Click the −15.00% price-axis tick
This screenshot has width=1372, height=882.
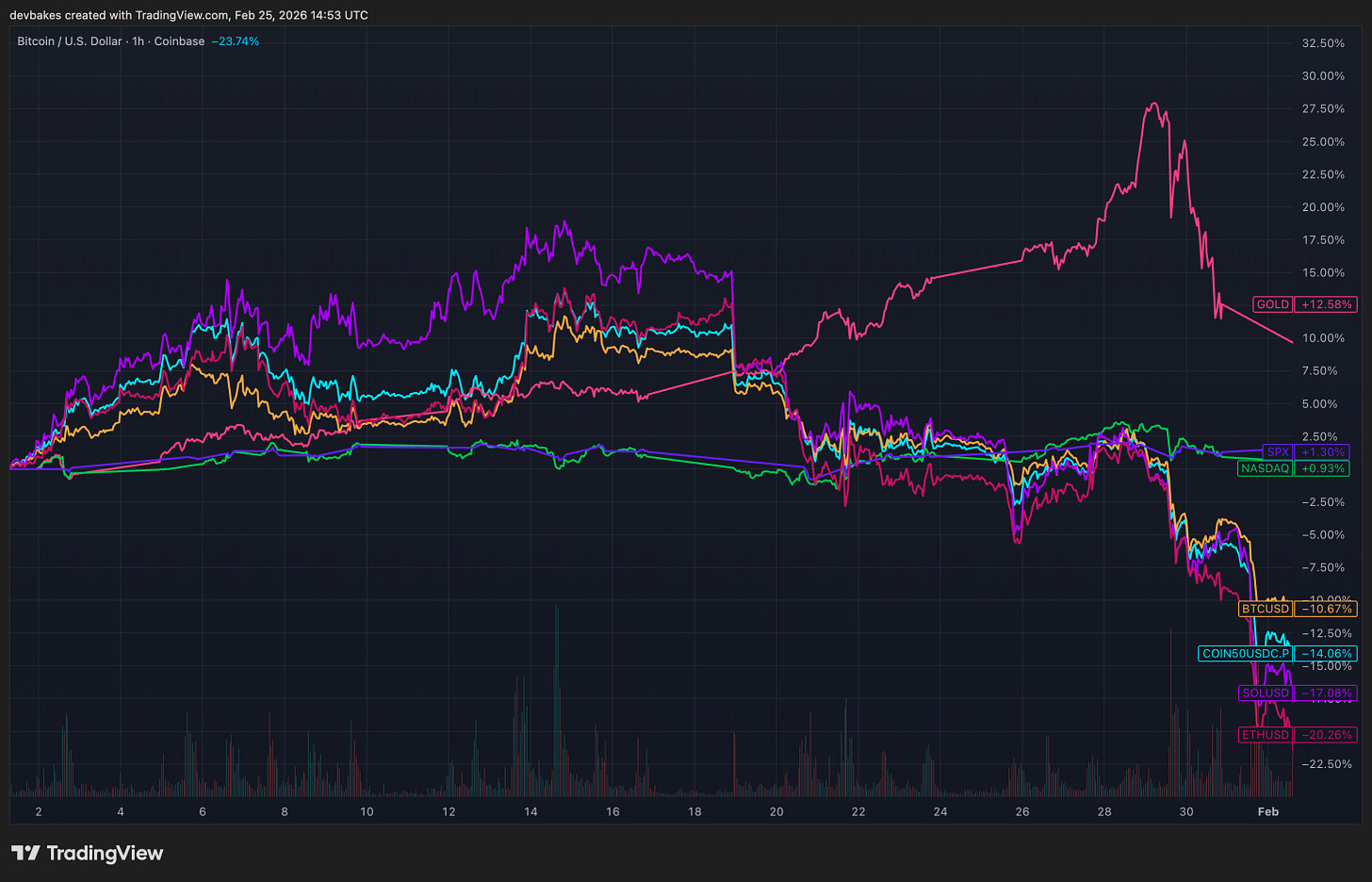[1327, 666]
